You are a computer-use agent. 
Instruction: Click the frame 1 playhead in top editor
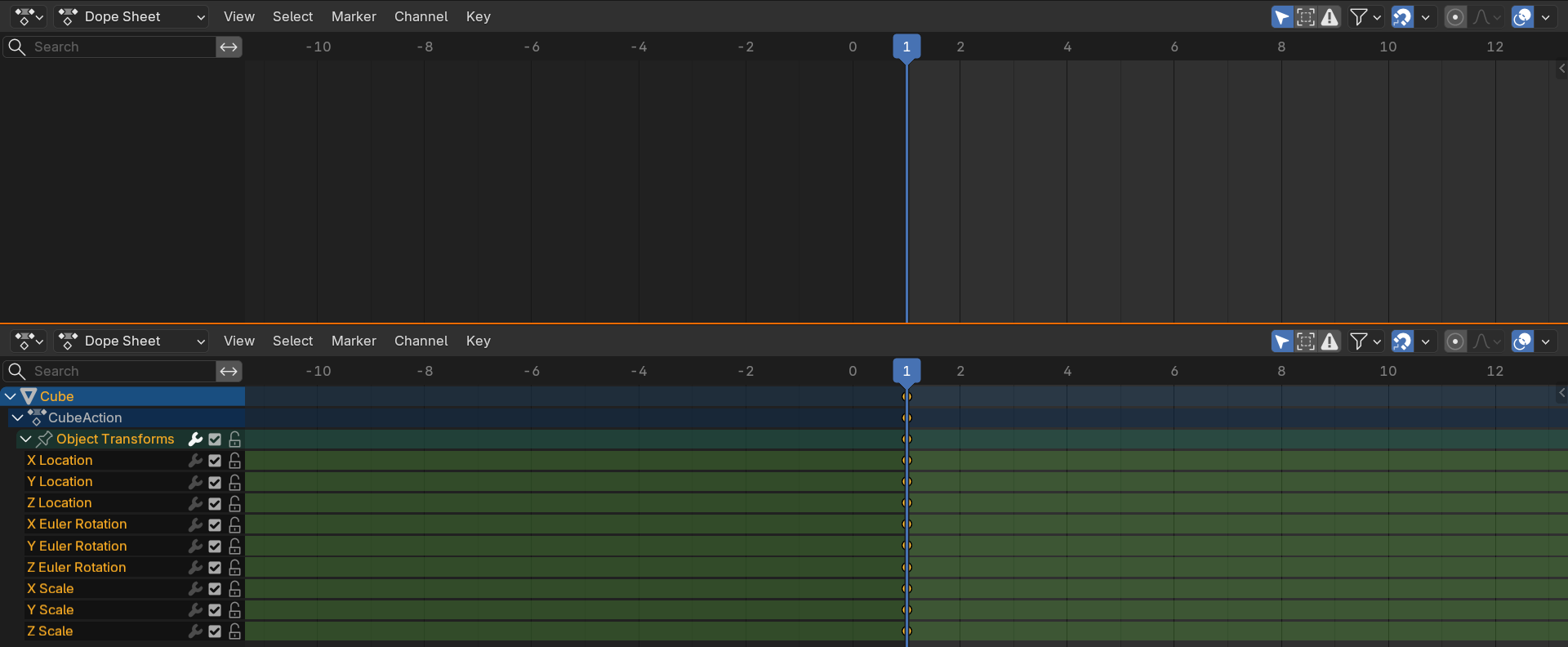906,47
